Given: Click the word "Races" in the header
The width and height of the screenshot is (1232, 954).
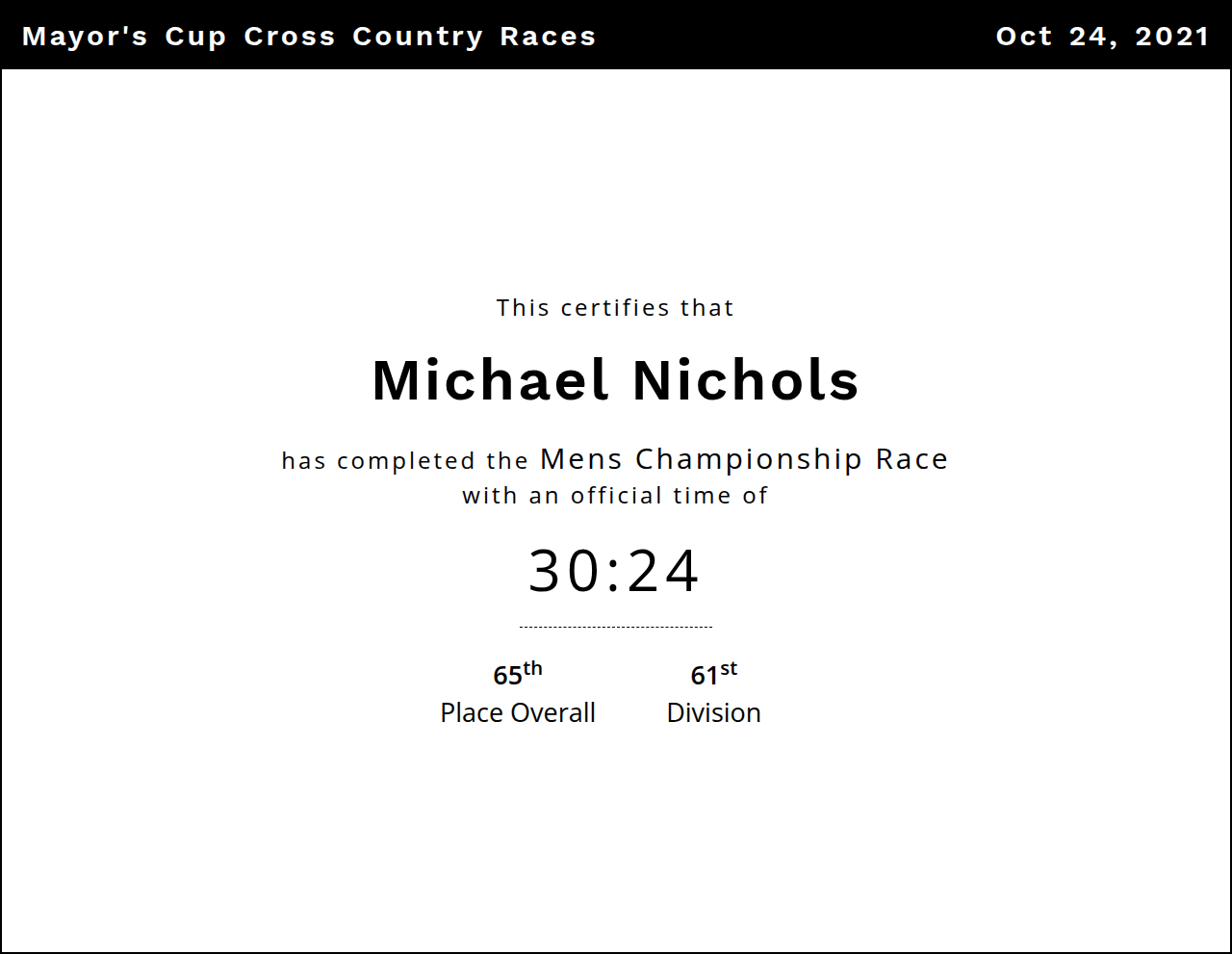Looking at the screenshot, I should click(548, 37).
